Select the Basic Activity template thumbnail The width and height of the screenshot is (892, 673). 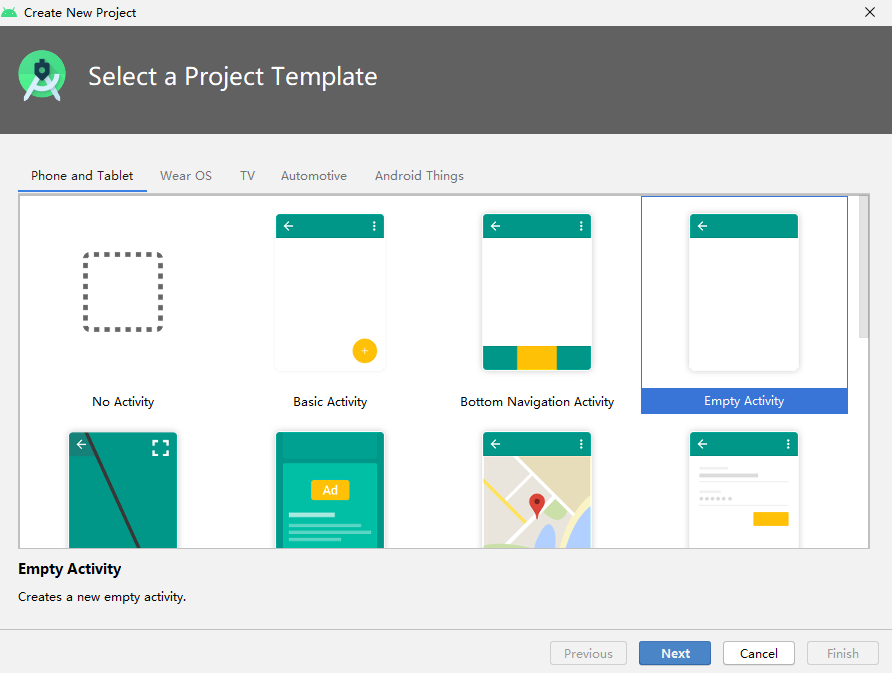pos(330,292)
